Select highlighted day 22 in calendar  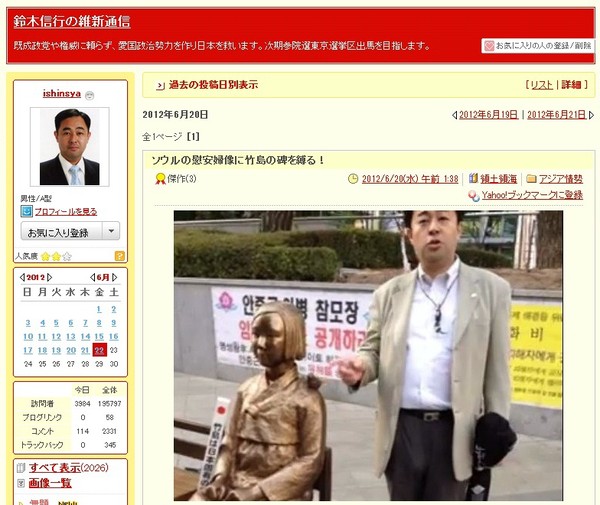(99, 350)
